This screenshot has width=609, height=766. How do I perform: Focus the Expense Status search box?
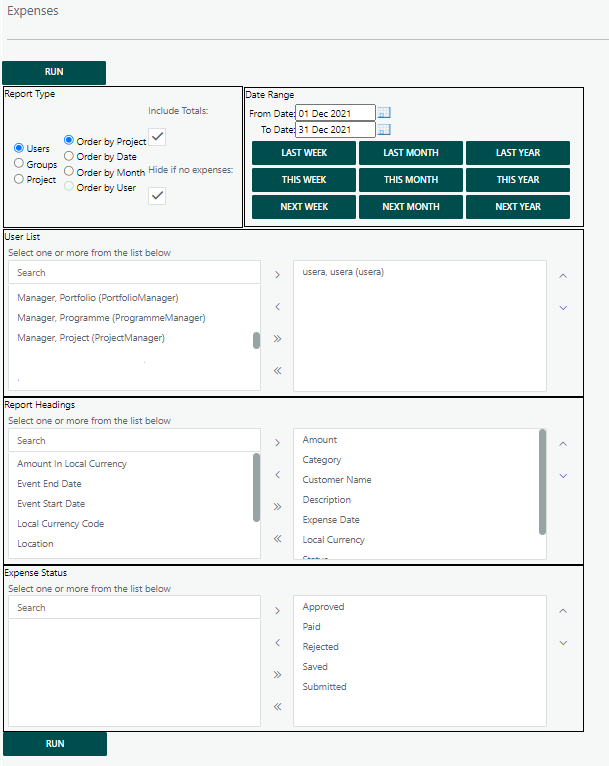(134, 608)
